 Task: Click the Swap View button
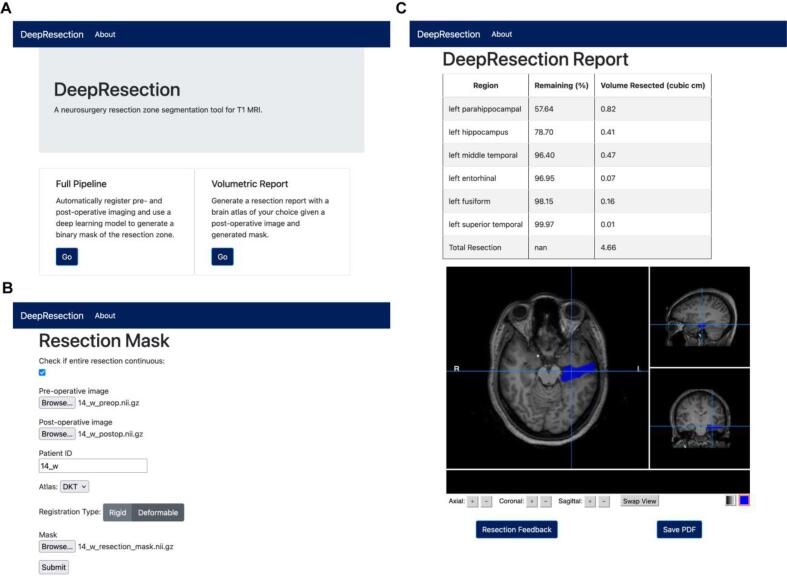pos(639,501)
